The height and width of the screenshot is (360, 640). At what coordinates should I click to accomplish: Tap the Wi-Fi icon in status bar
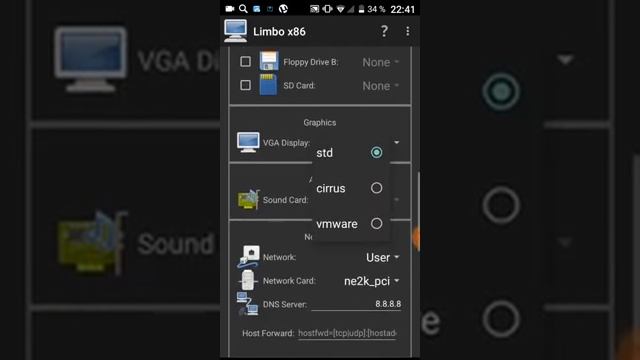pyautogui.click(x=340, y=9)
